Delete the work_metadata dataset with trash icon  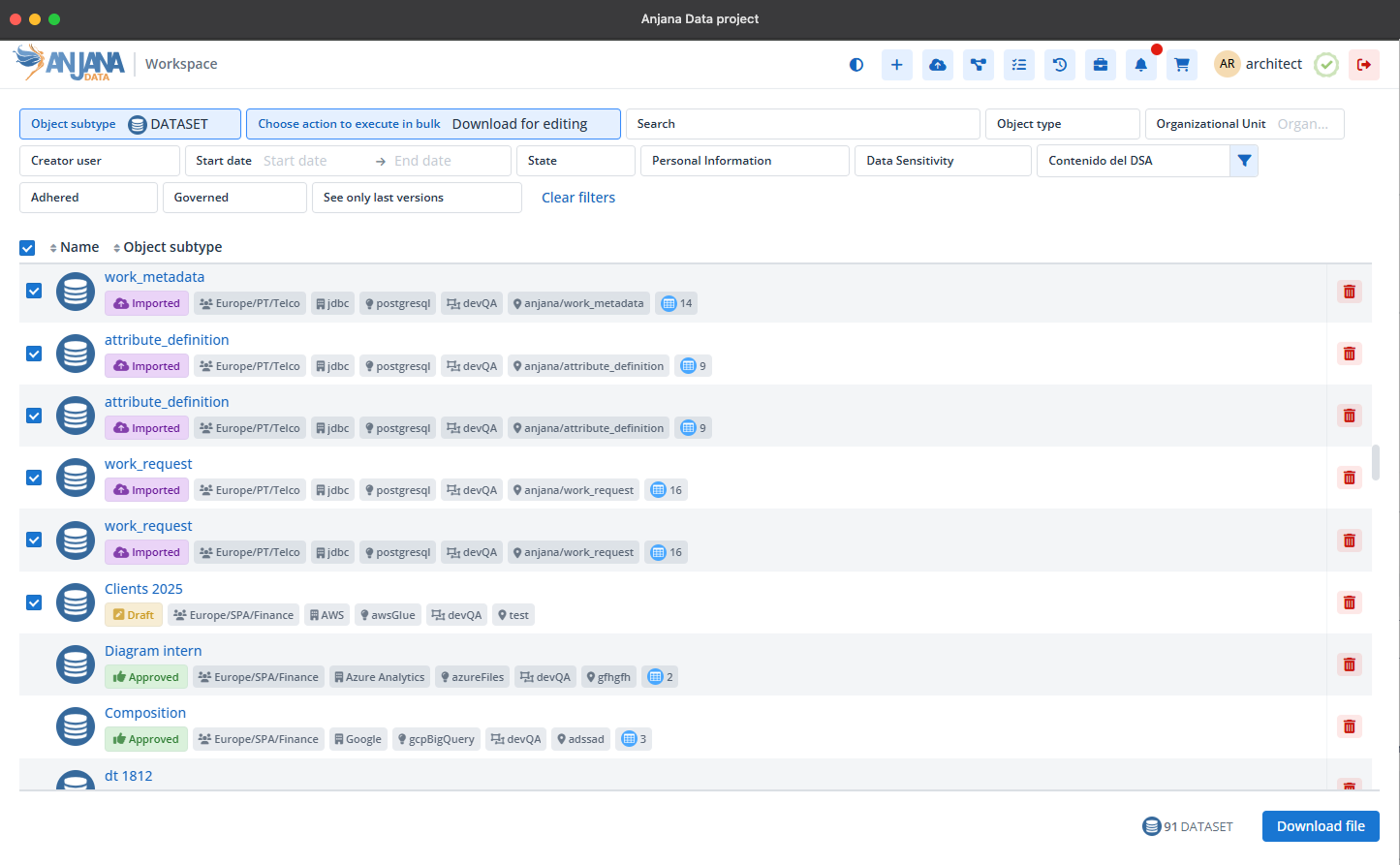click(1349, 292)
